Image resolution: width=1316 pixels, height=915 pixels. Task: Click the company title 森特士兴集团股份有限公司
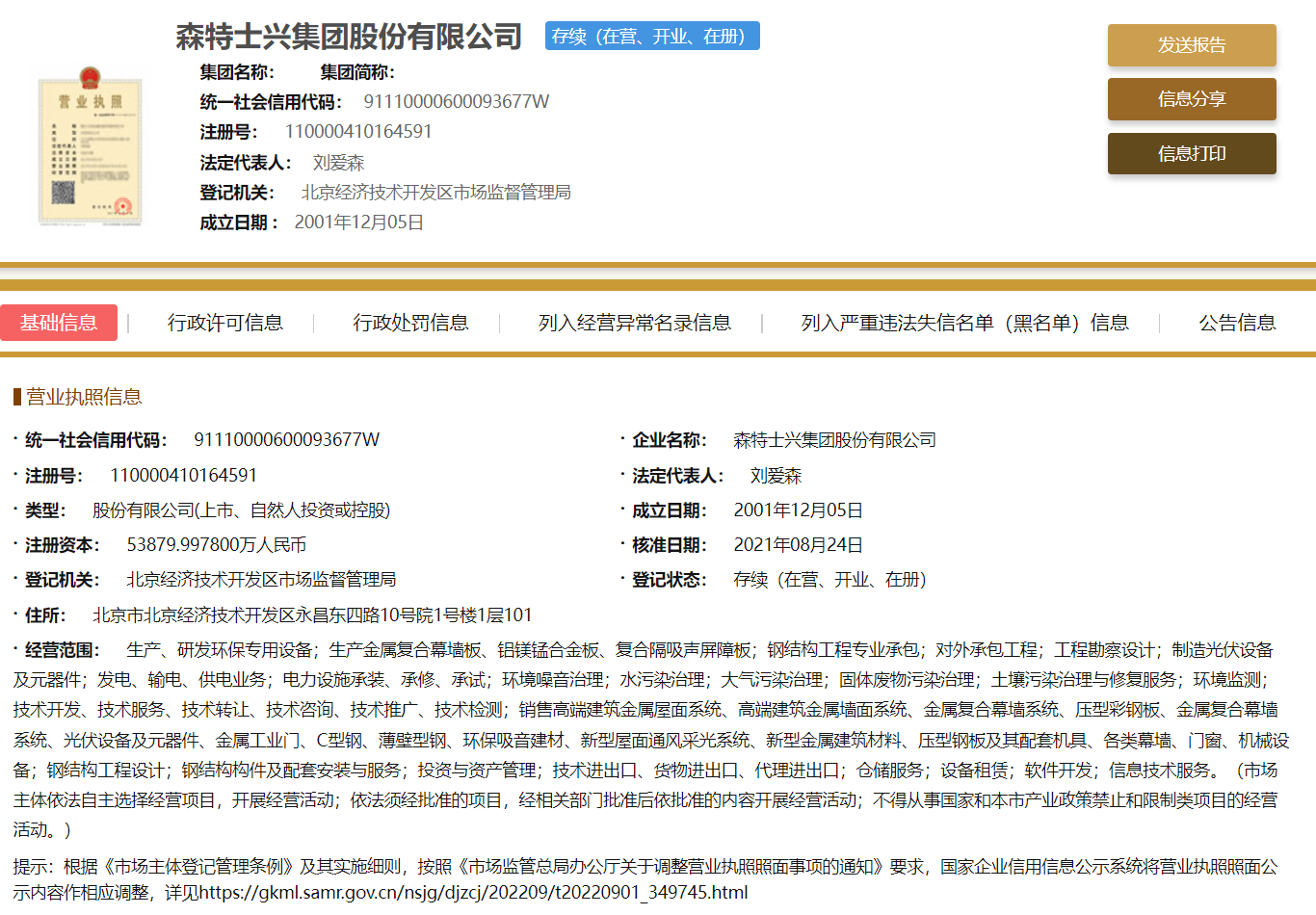point(349,37)
